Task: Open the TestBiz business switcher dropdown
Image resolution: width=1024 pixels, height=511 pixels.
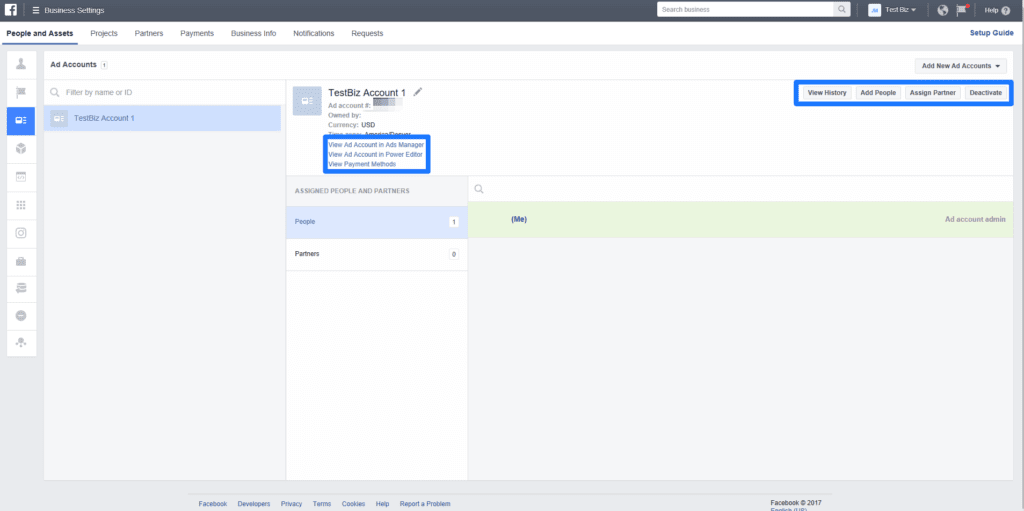Action: coord(892,10)
